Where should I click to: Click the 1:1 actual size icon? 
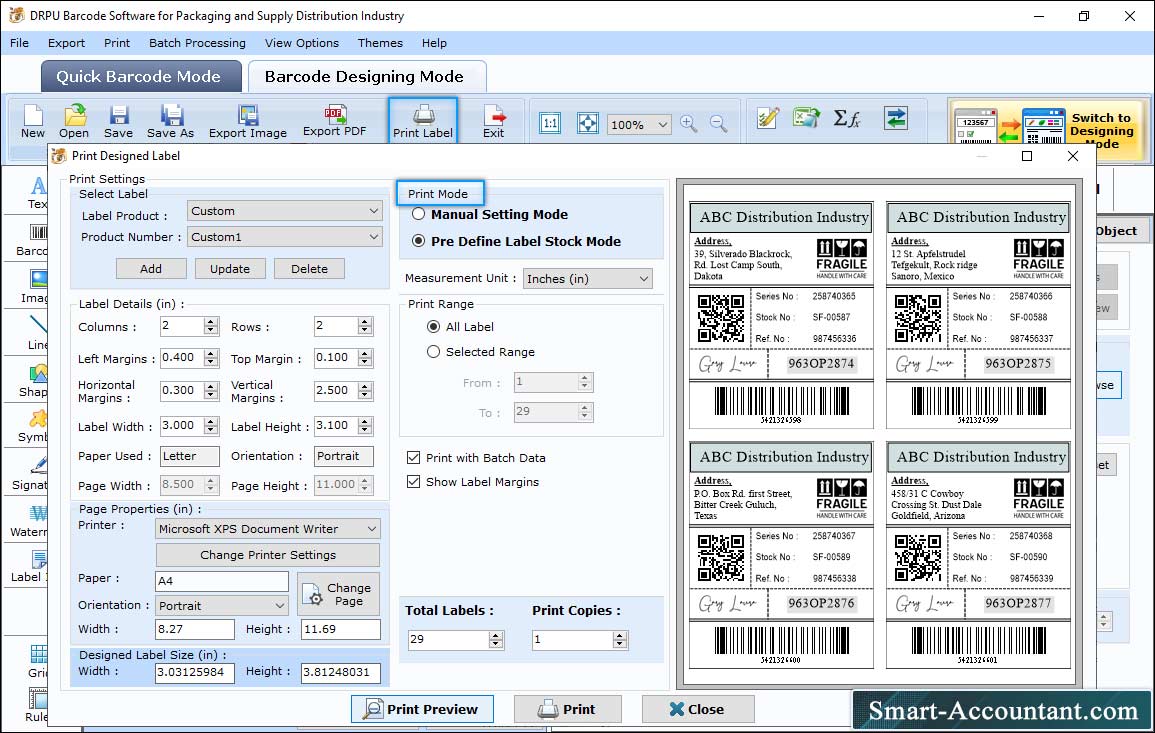point(550,123)
